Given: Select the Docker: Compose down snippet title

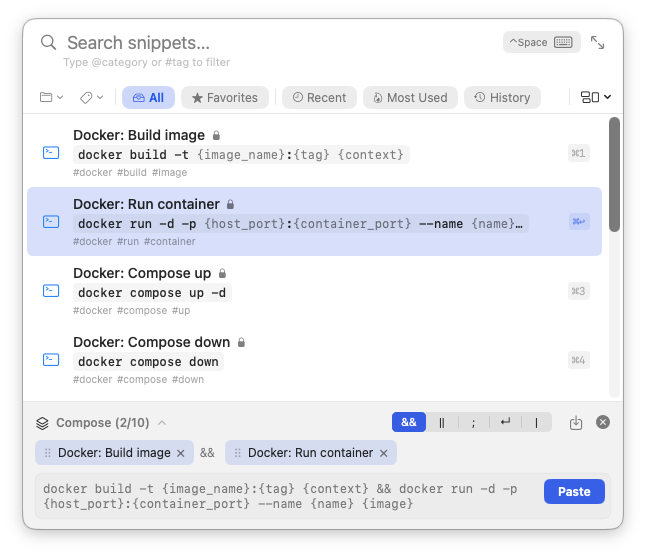Looking at the screenshot, I should [152, 342].
